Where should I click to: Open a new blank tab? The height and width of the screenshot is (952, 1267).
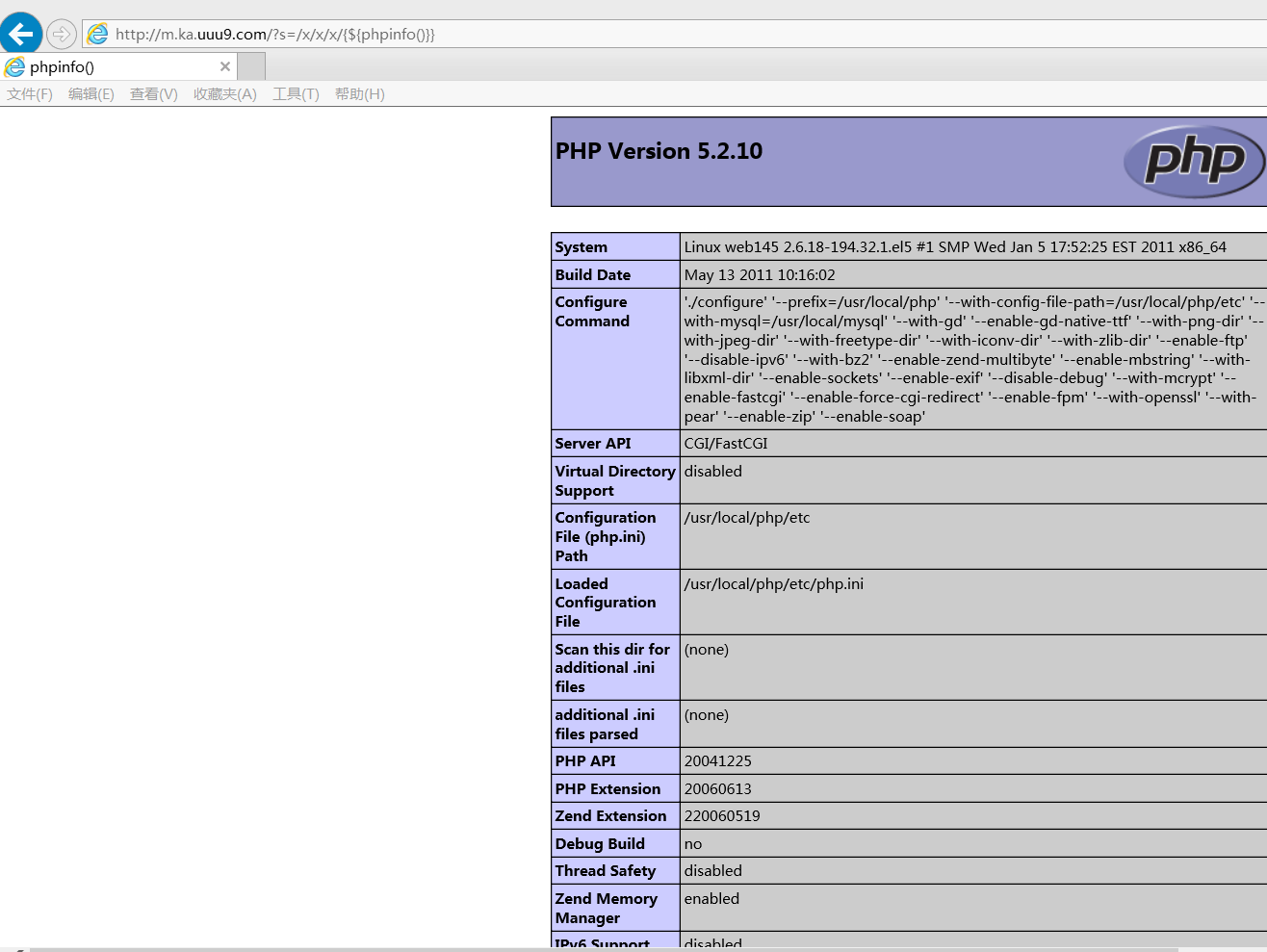pyautogui.click(x=251, y=66)
